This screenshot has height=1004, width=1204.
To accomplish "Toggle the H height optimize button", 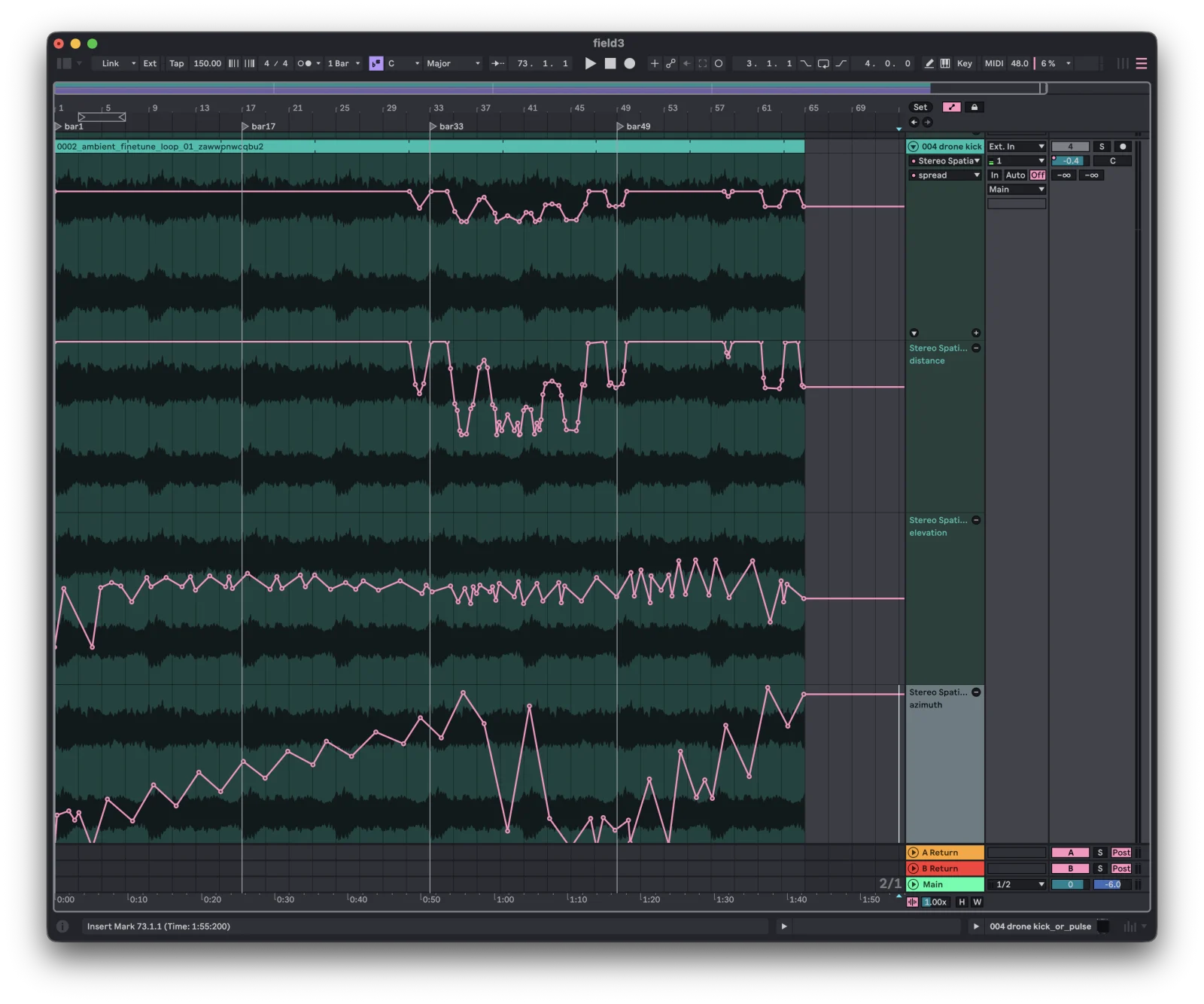I will point(962,902).
